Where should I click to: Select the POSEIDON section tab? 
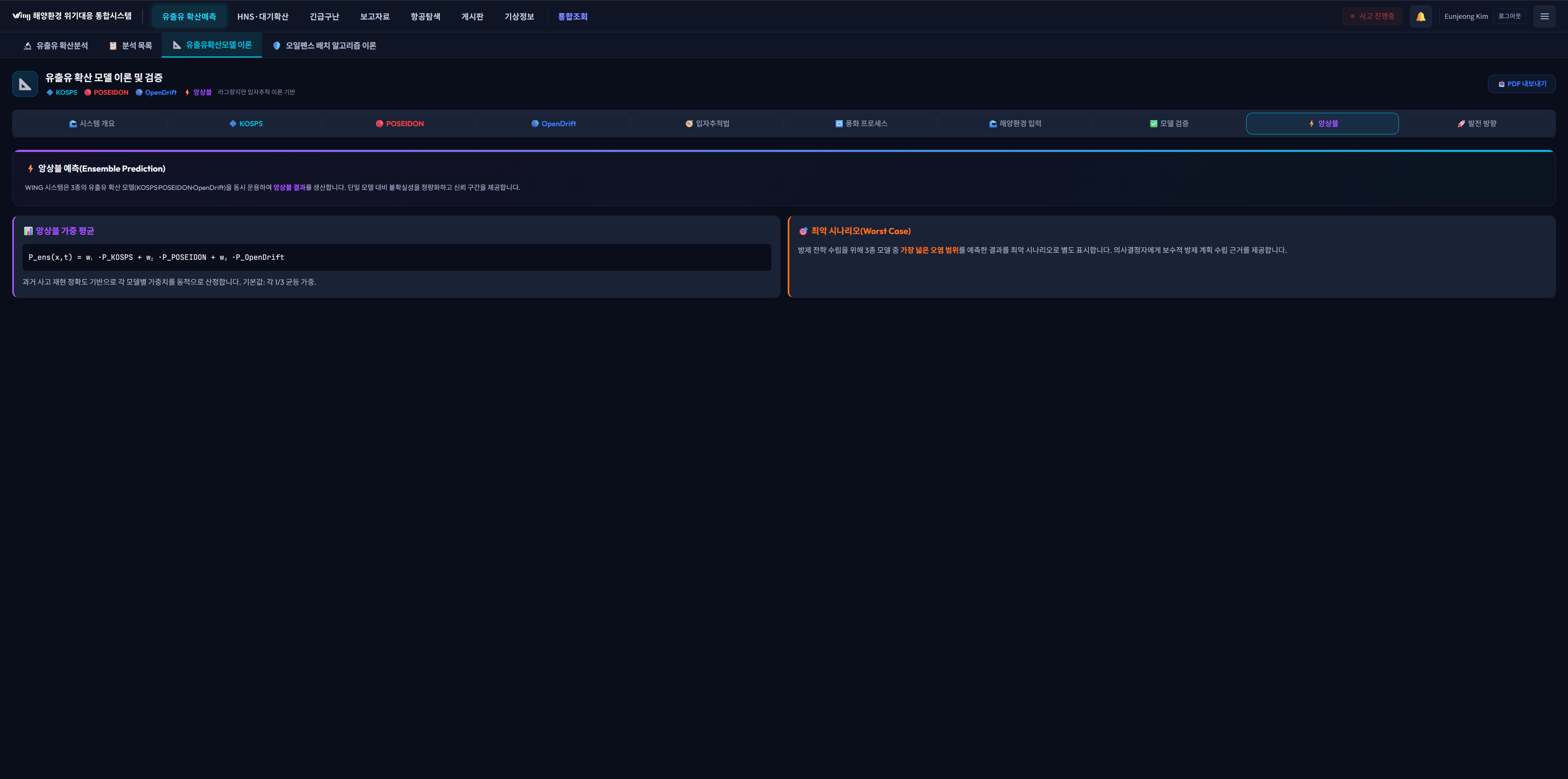click(399, 124)
